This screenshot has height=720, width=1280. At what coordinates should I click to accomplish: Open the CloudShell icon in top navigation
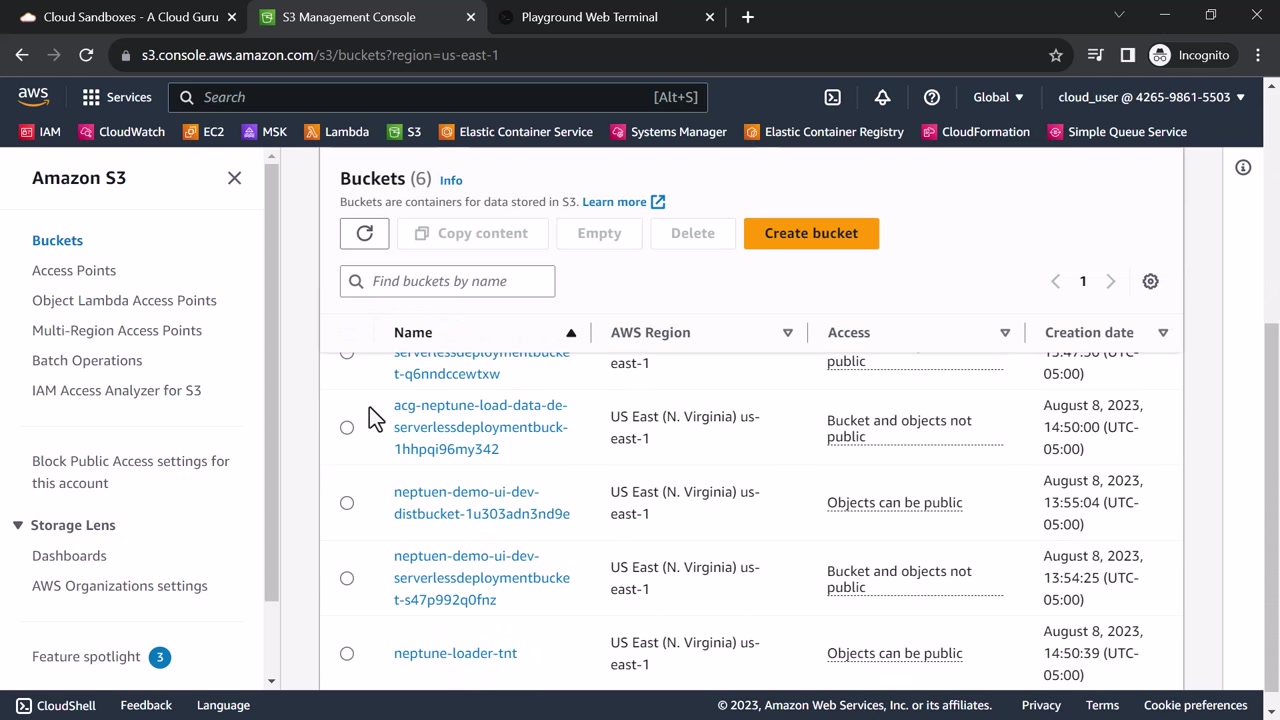(x=832, y=97)
